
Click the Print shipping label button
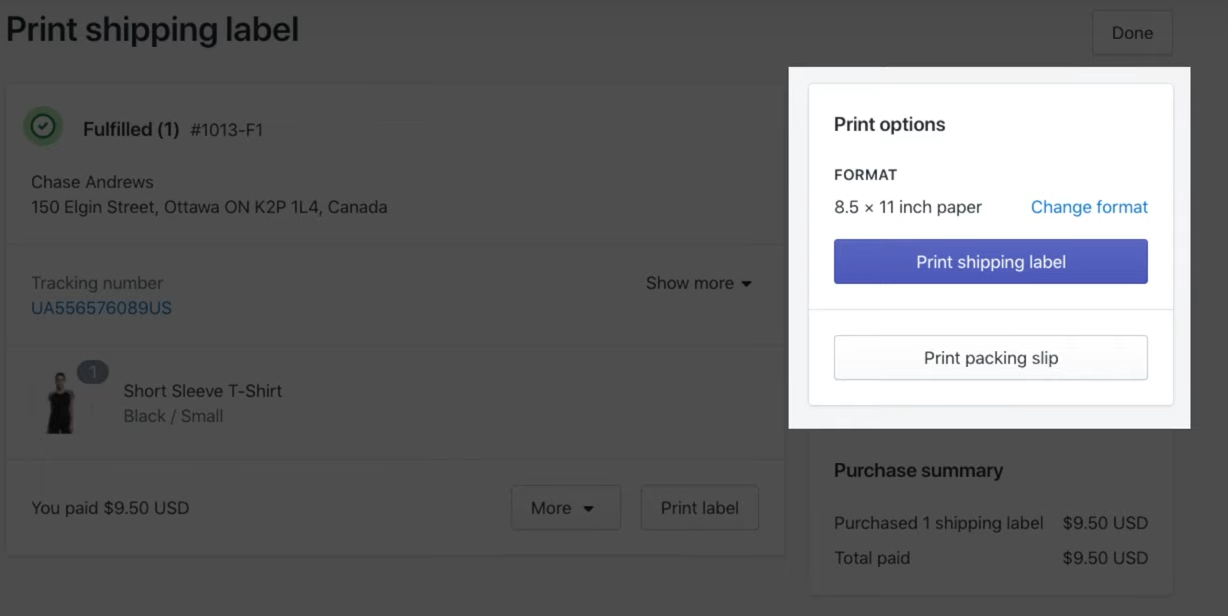coord(991,262)
